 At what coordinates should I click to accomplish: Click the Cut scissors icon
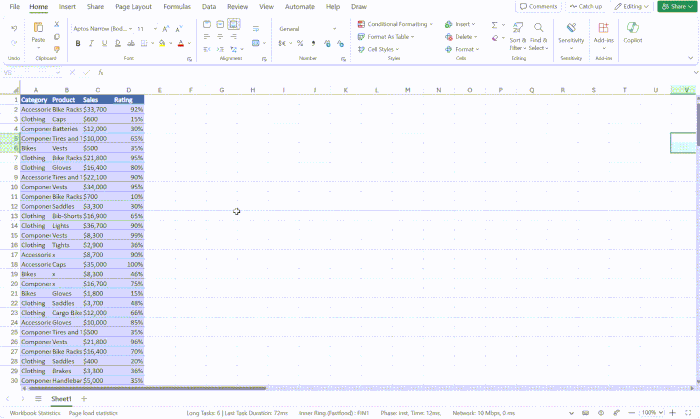point(57,24)
